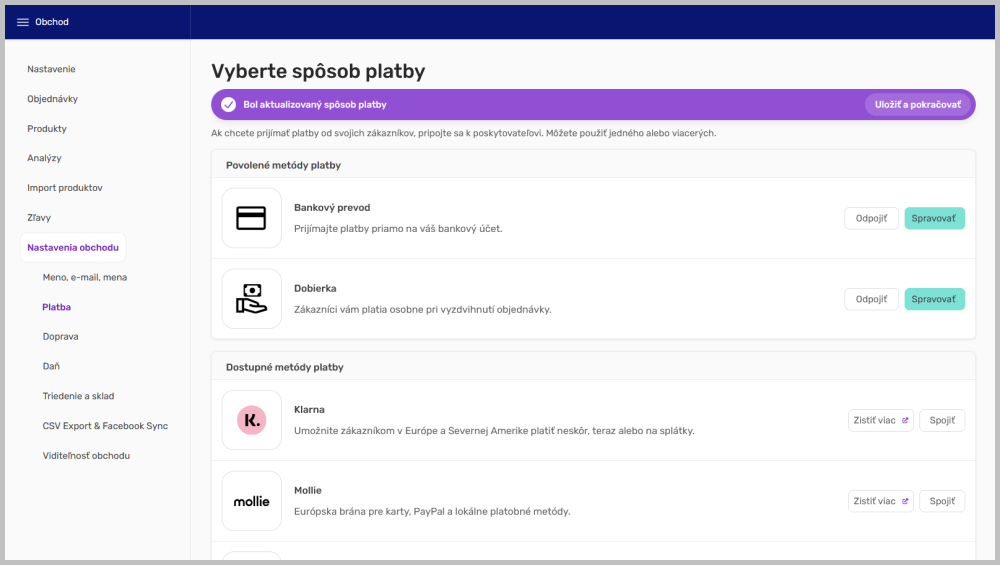Open the hamburger menu next to Obchod
The width and height of the screenshot is (1000, 565).
(x=23, y=22)
